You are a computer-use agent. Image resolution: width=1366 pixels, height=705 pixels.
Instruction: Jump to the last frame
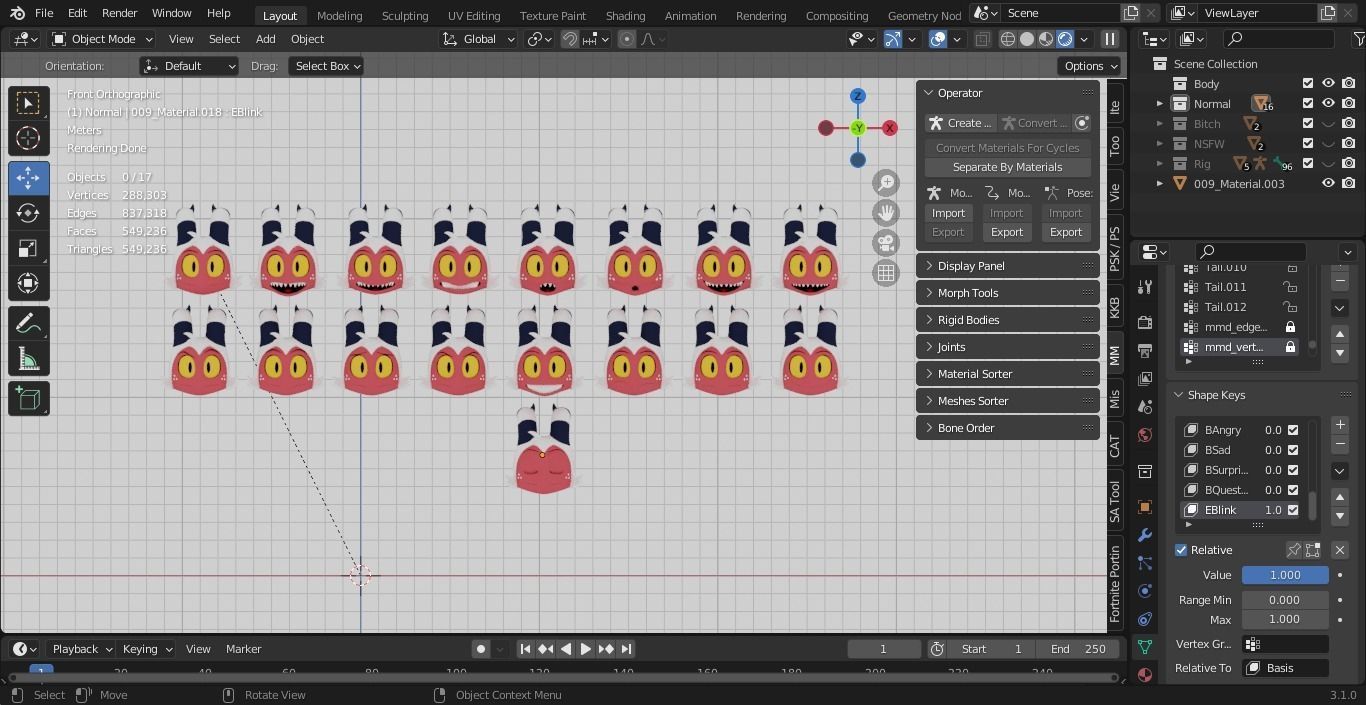(x=626, y=649)
